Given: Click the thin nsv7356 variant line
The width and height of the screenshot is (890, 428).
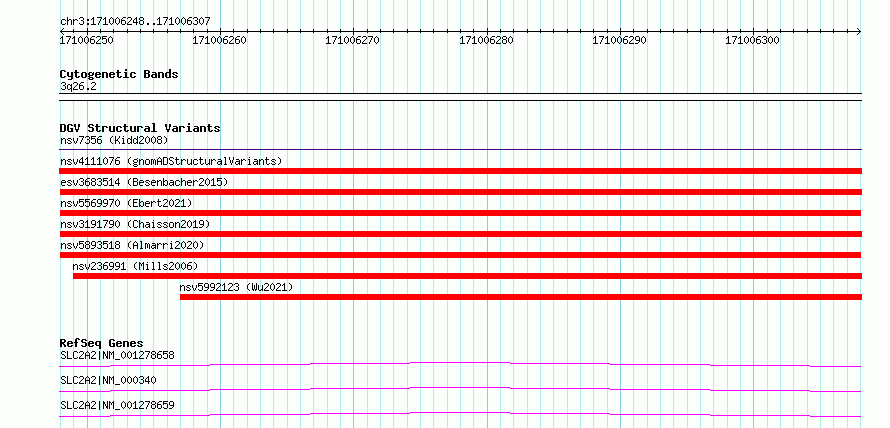Looking at the screenshot, I should pyautogui.click(x=460, y=150).
